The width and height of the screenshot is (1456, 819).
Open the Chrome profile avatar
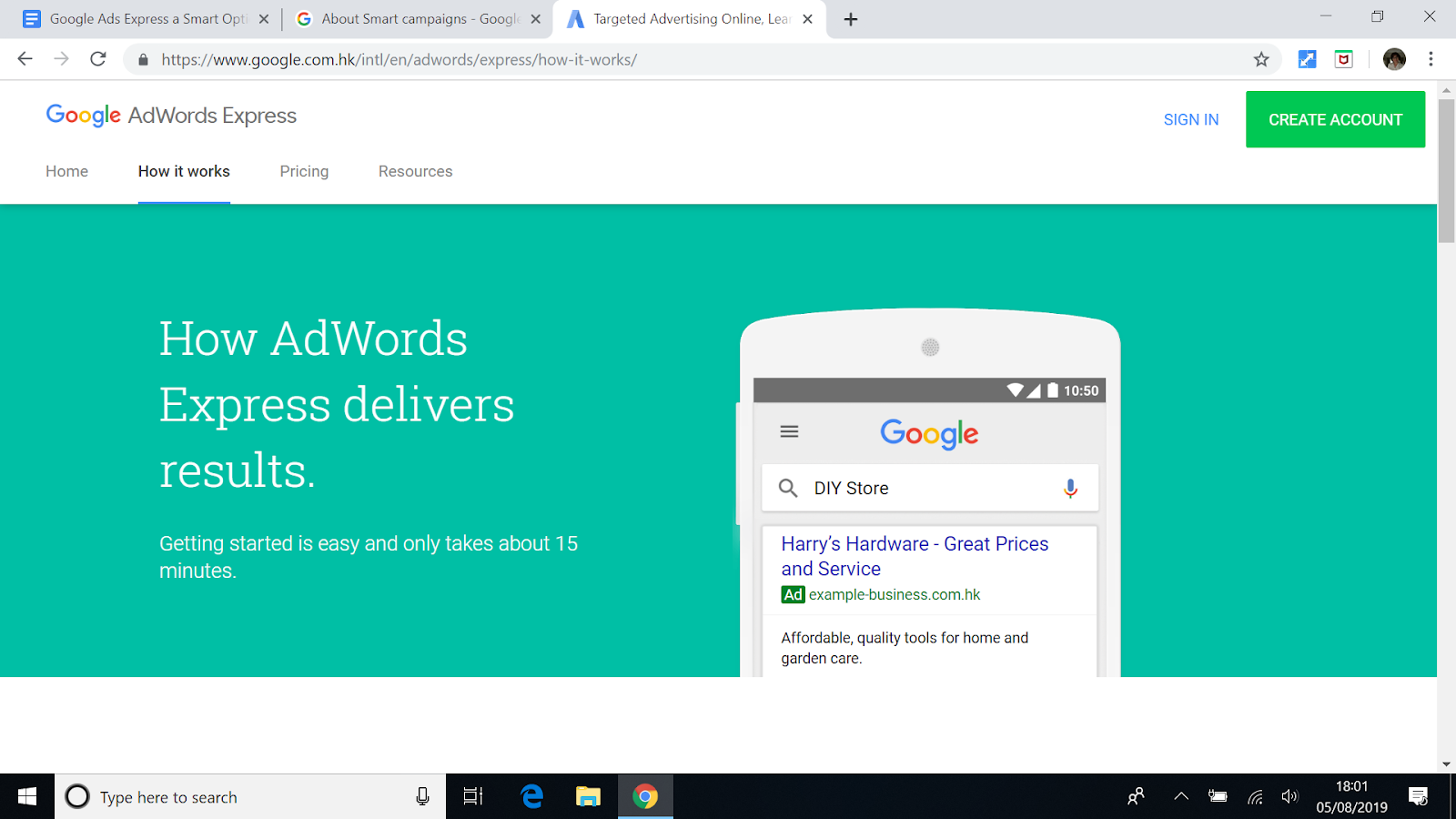[x=1394, y=59]
